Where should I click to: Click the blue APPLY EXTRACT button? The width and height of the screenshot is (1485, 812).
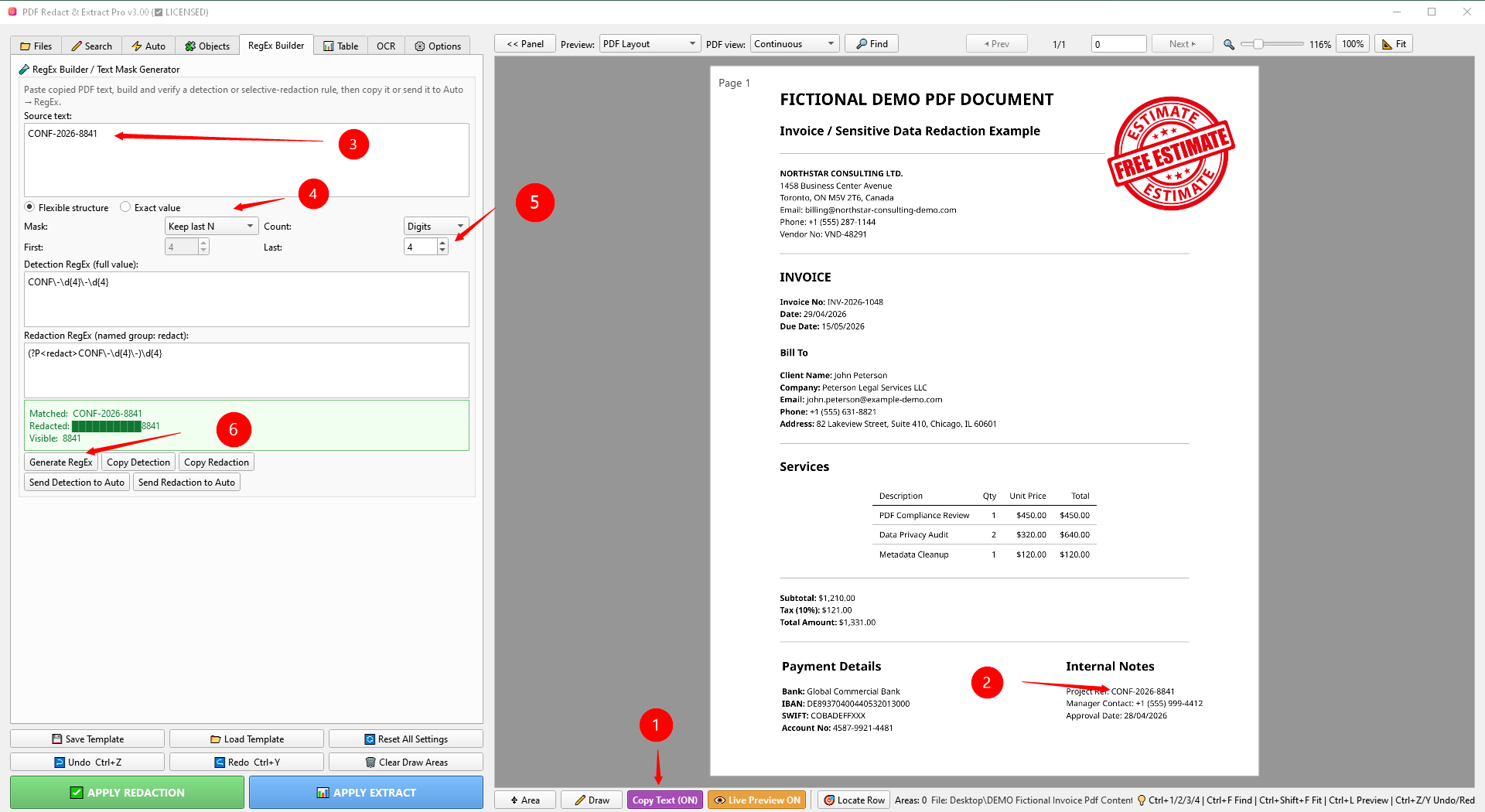point(366,793)
